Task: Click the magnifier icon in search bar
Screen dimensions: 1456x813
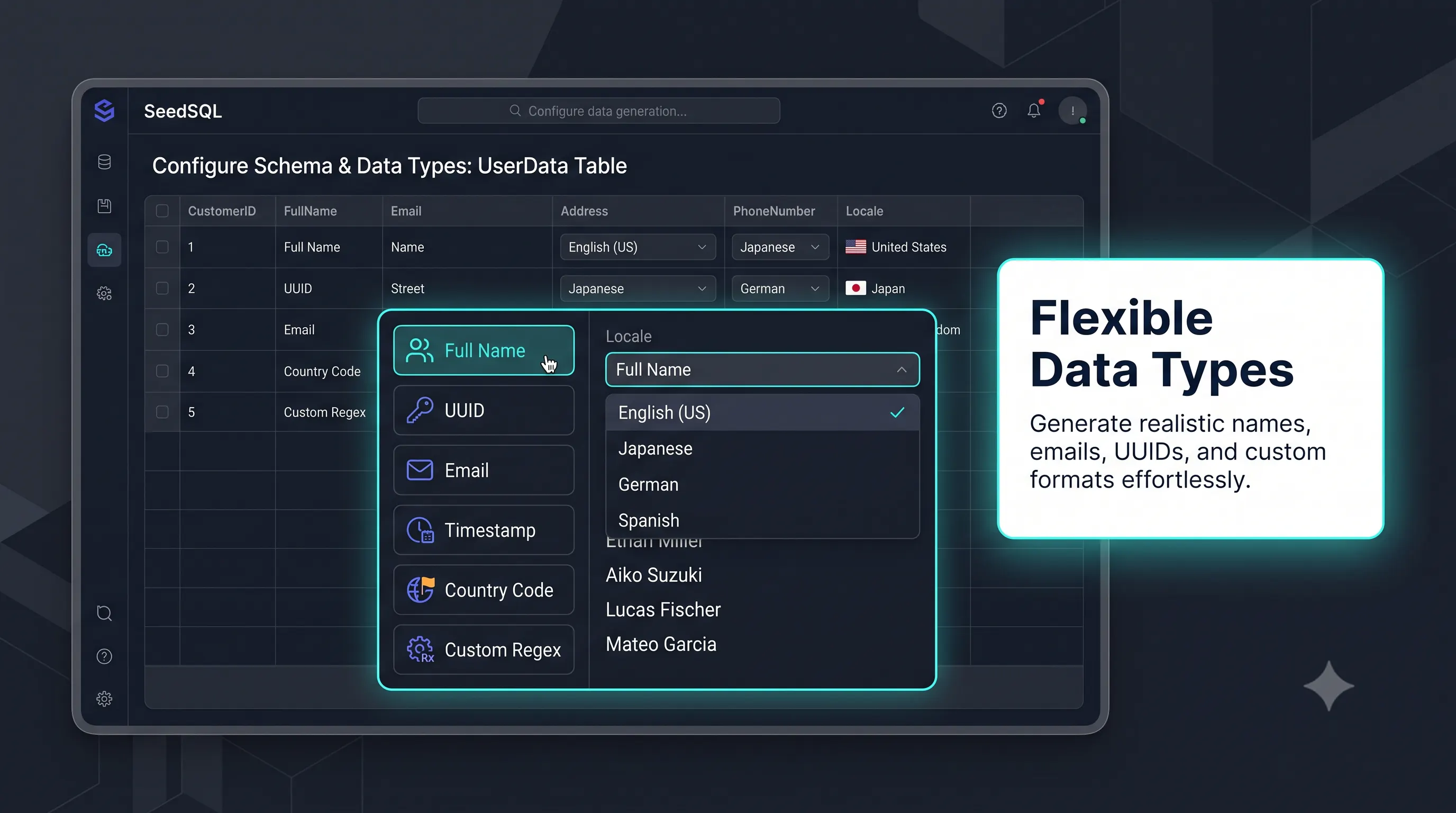Action: click(515, 110)
